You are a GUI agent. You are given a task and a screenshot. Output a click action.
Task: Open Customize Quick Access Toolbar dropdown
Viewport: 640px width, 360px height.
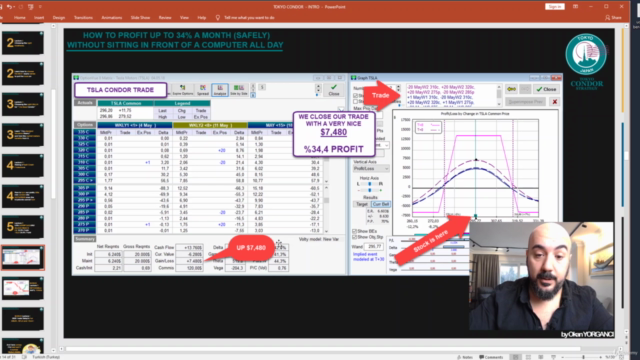click(x=40, y=7)
